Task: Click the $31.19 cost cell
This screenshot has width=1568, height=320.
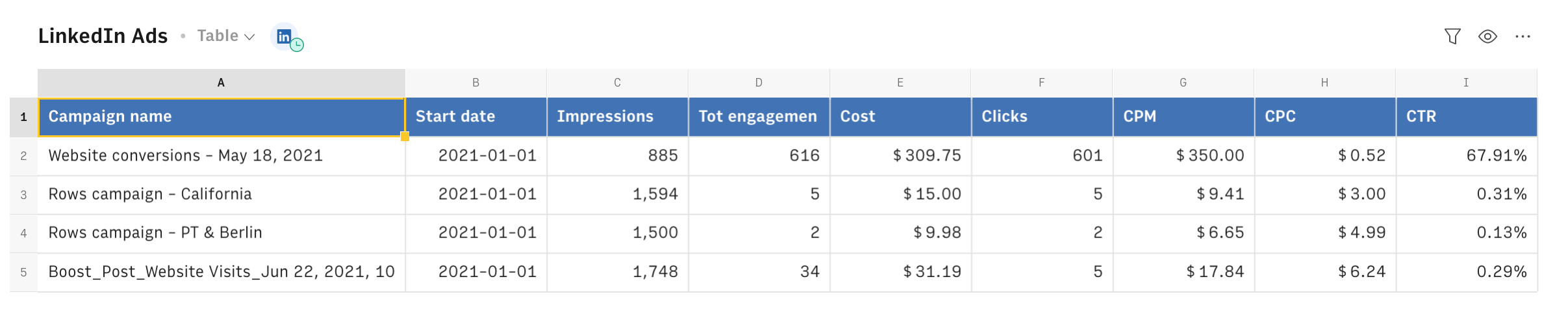Action: click(901, 272)
